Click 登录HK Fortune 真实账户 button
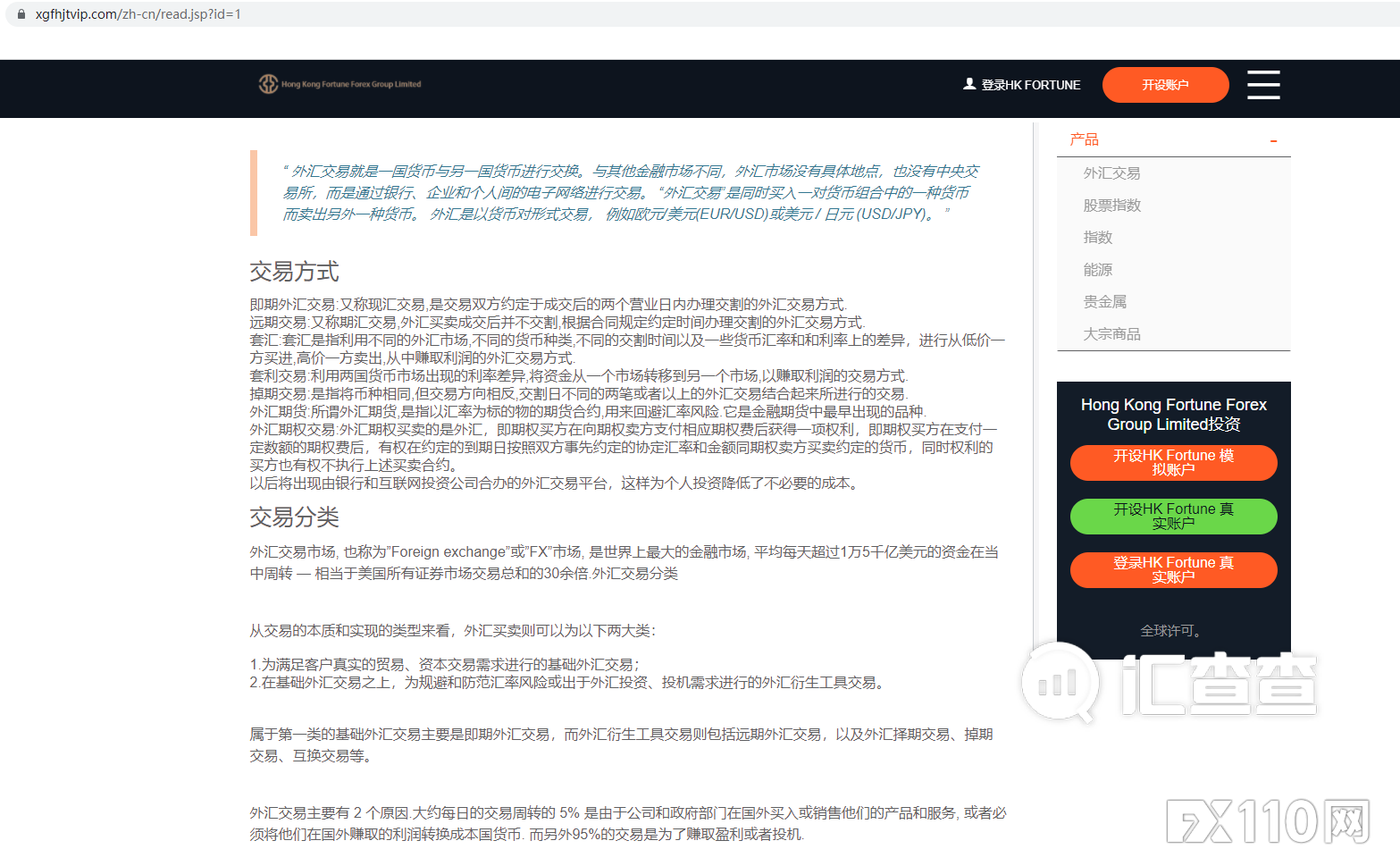The image size is (1400, 866). (x=1173, y=570)
